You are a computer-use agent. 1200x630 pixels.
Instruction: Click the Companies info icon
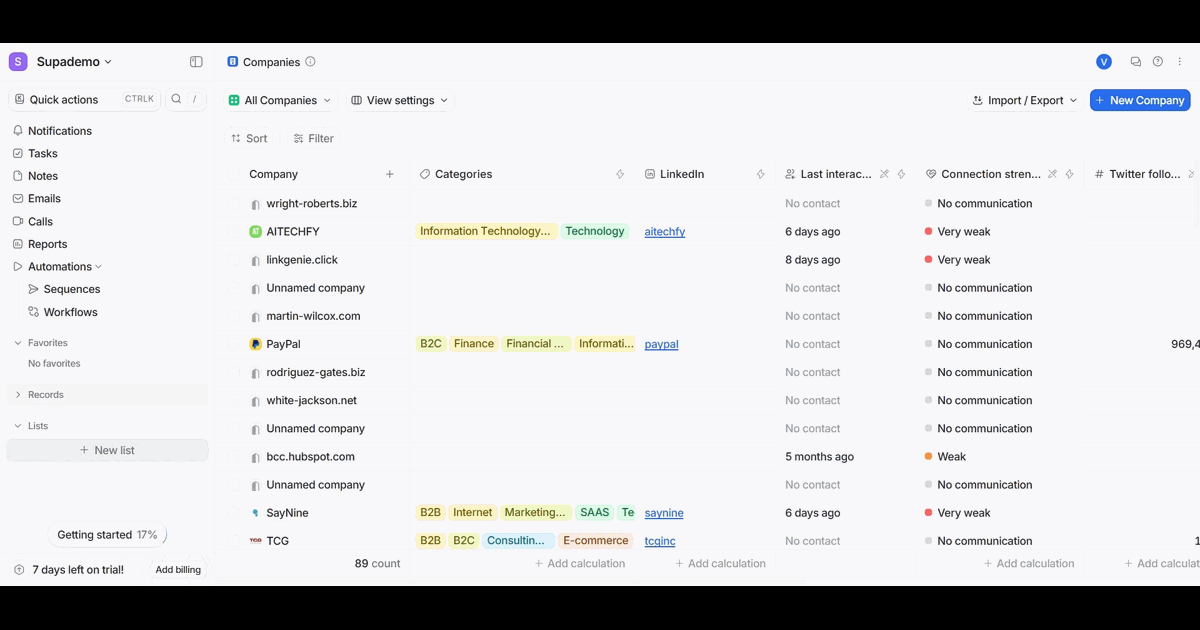point(310,62)
